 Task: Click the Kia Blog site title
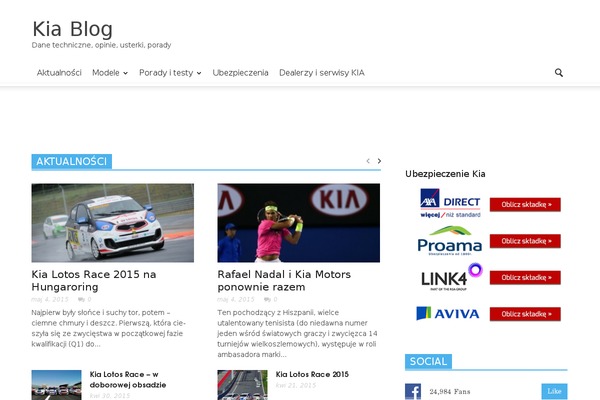[x=72, y=29]
